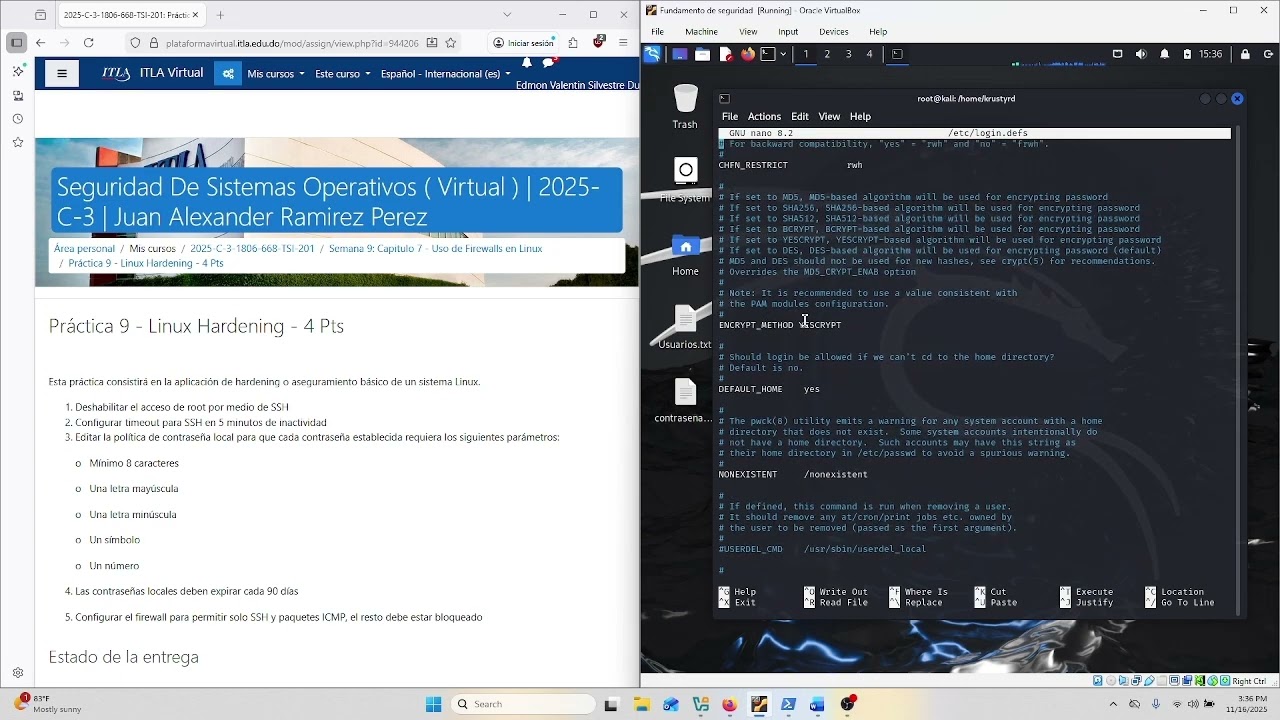Go back in Firefox
The width and height of the screenshot is (1280, 720).
(x=40, y=43)
